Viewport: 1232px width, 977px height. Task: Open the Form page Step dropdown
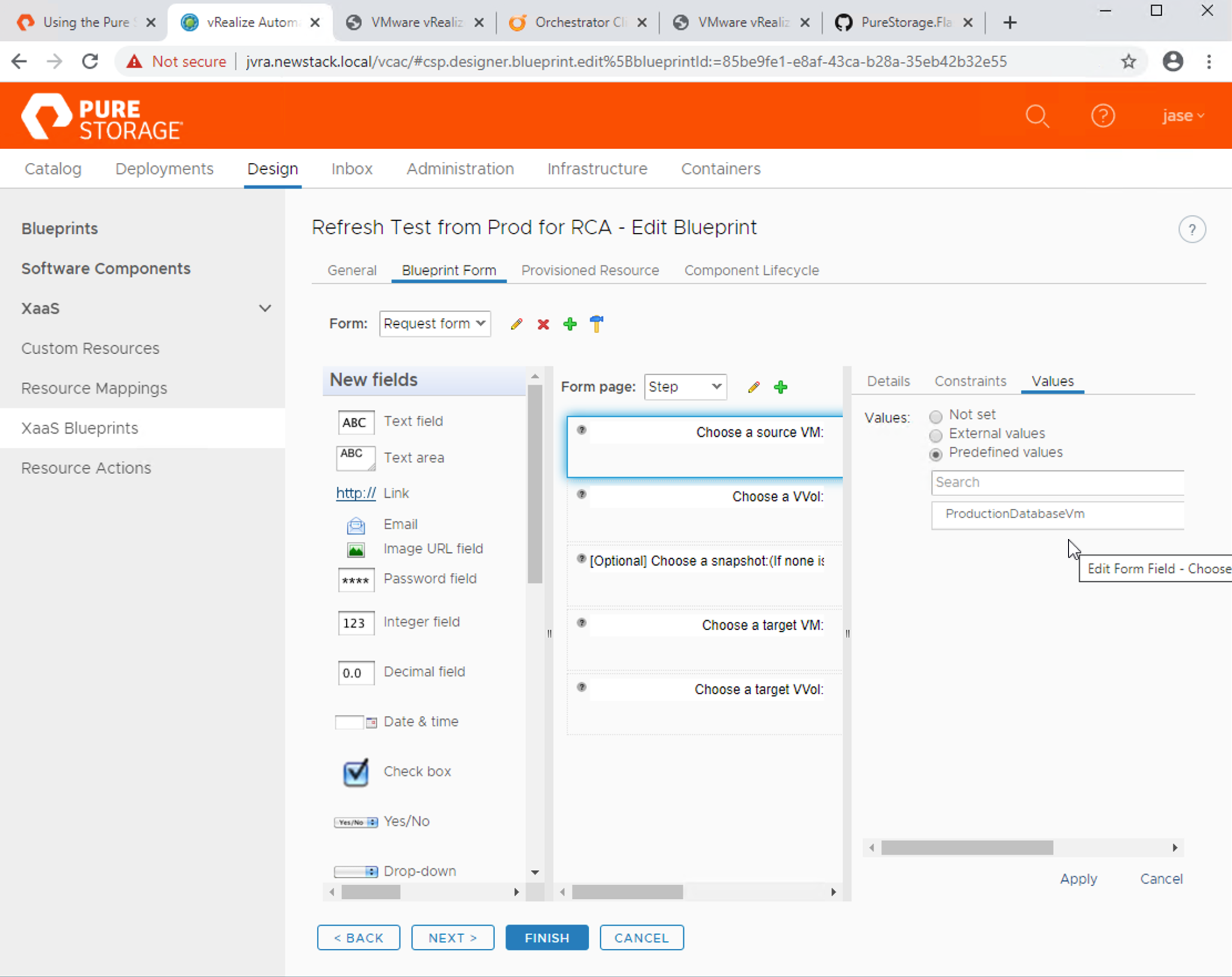[x=685, y=387]
